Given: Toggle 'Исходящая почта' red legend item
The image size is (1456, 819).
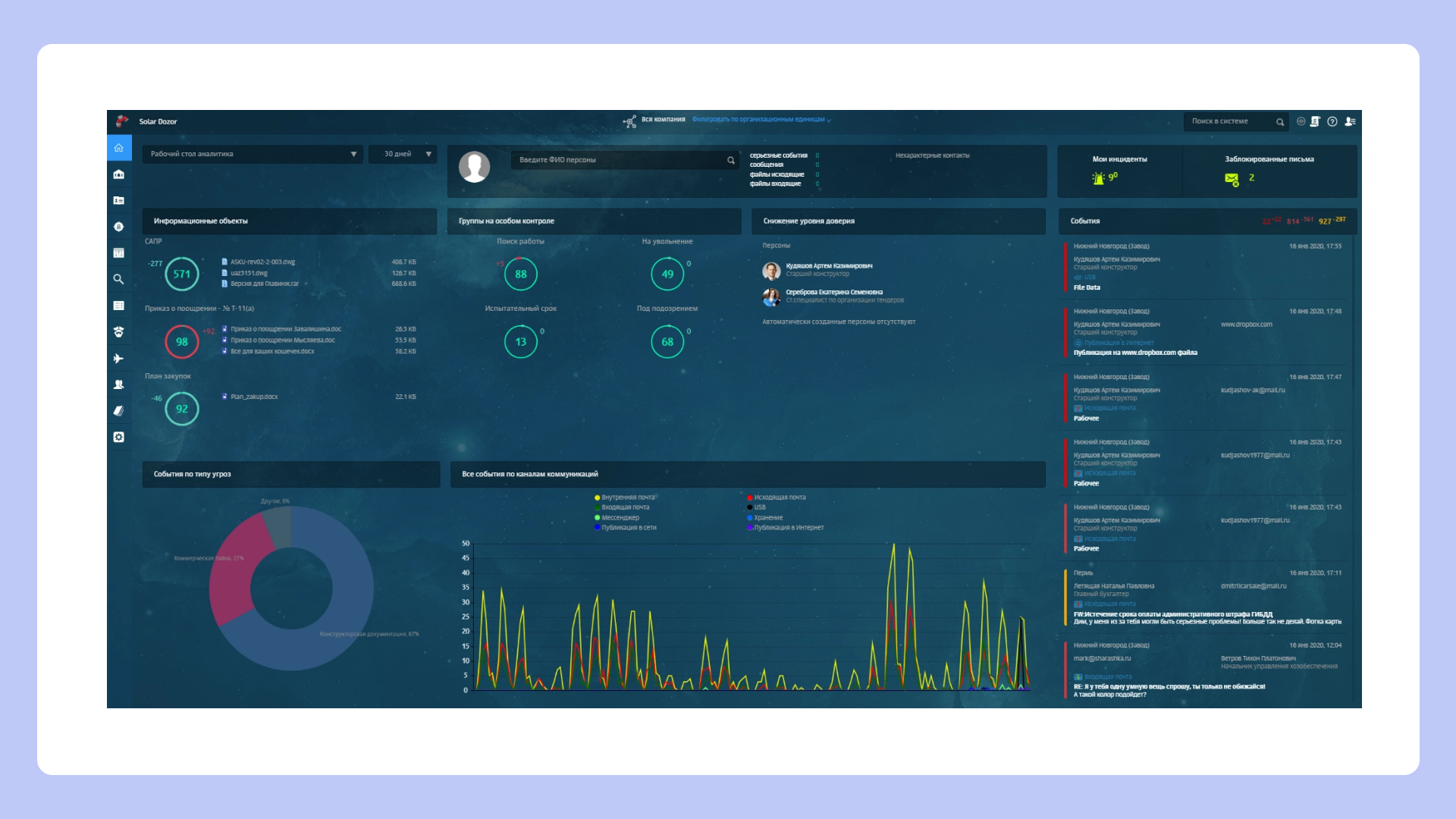Looking at the screenshot, I should (779, 497).
